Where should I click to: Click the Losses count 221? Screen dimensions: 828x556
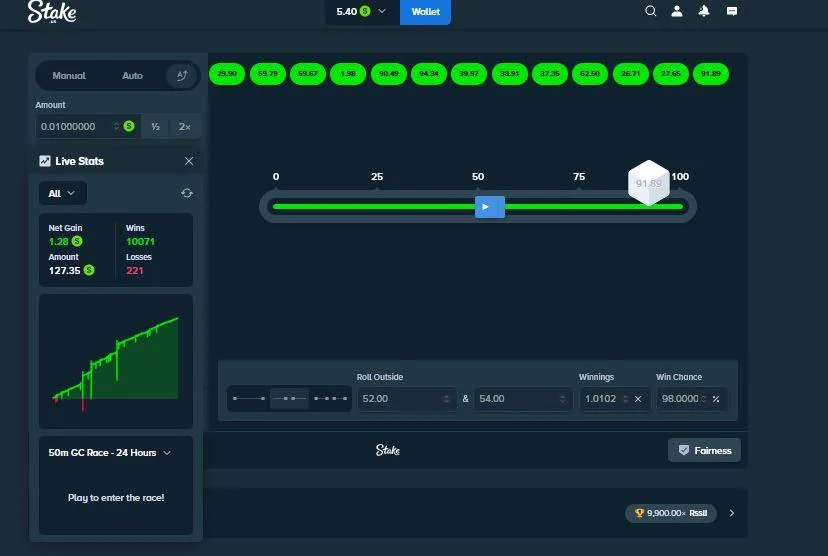(135, 270)
